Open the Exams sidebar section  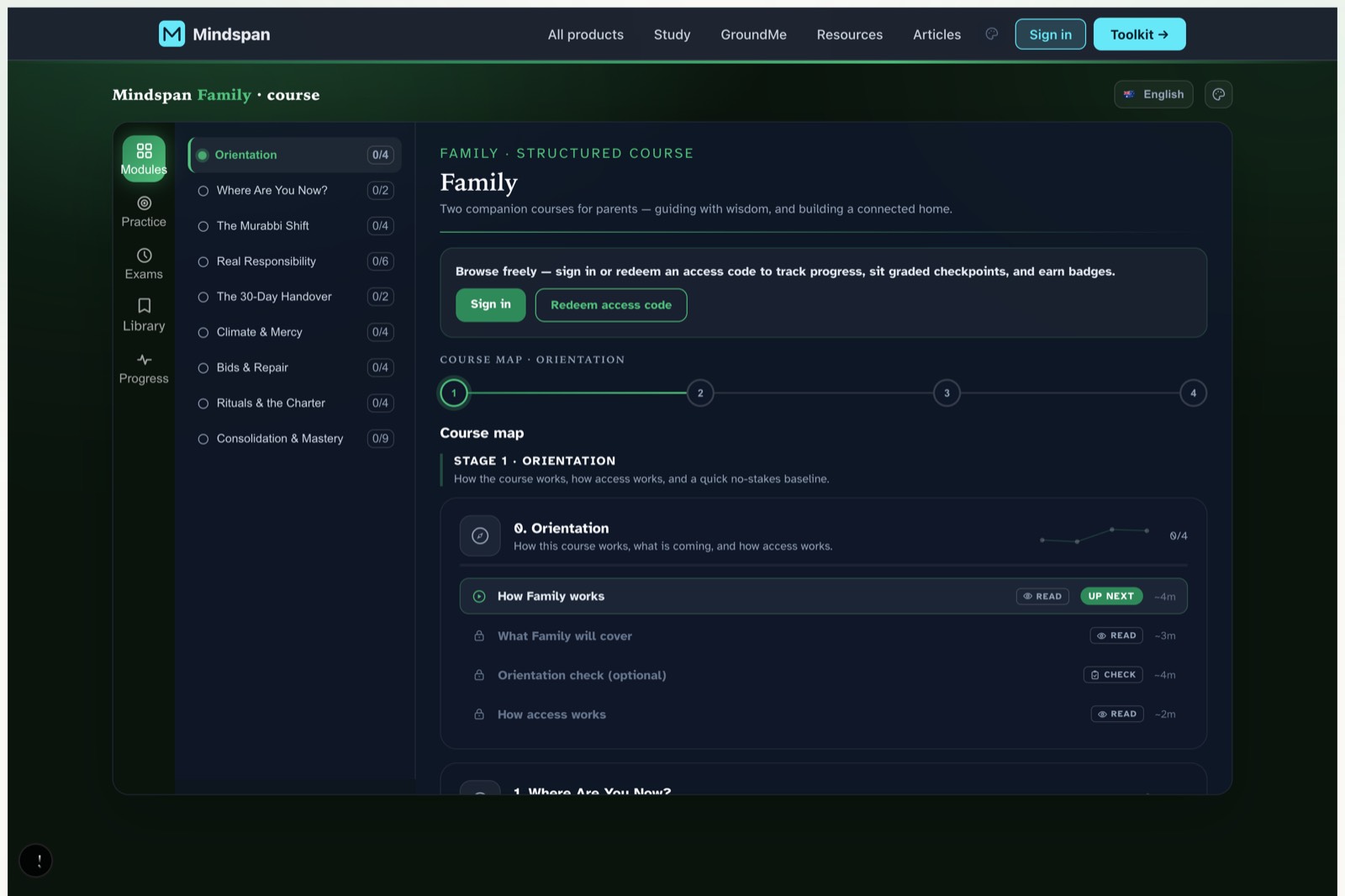144,264
